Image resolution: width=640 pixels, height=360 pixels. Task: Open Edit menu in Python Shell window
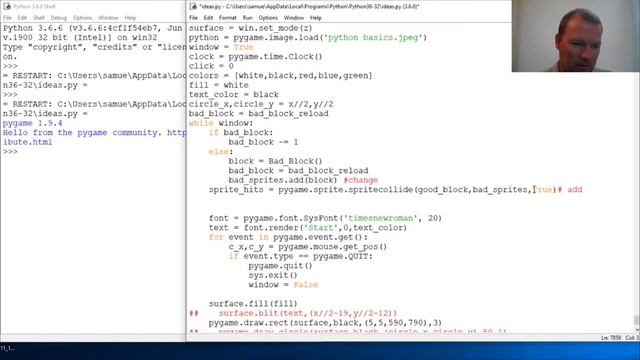22,18
